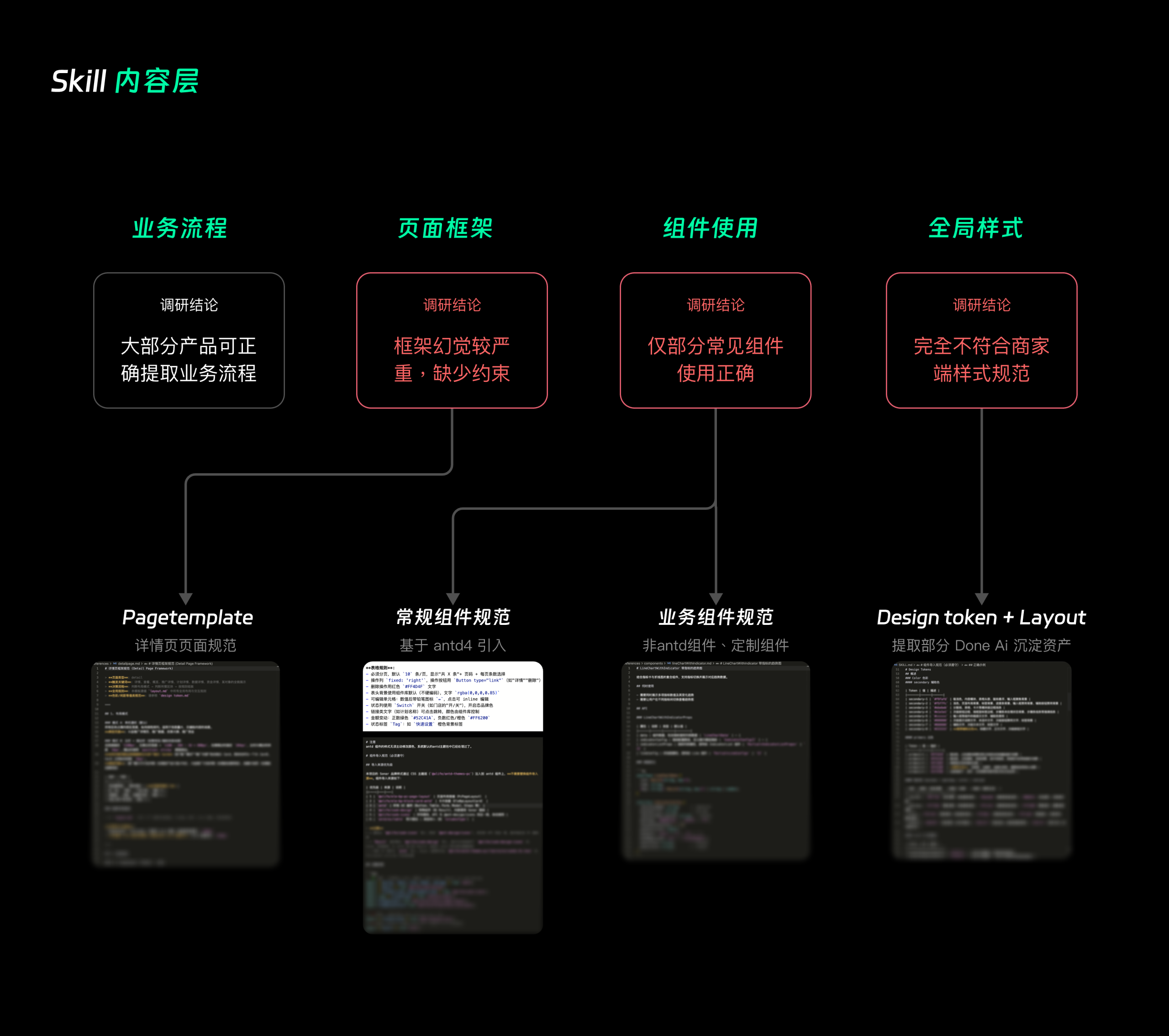This screenshot has height=1036, width=1169.
Task: Click 调研结论 label in the 页面框架 card
Action: coord(452,305)
